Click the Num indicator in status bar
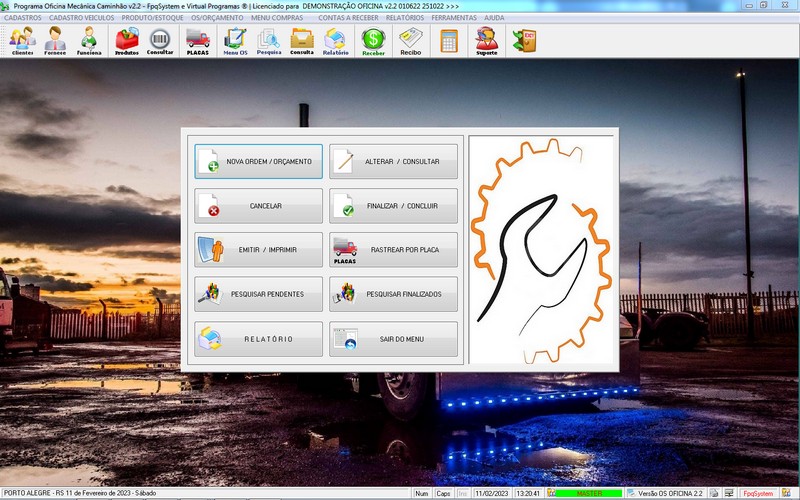Screen dimensions: 800x500 [421, 493]
